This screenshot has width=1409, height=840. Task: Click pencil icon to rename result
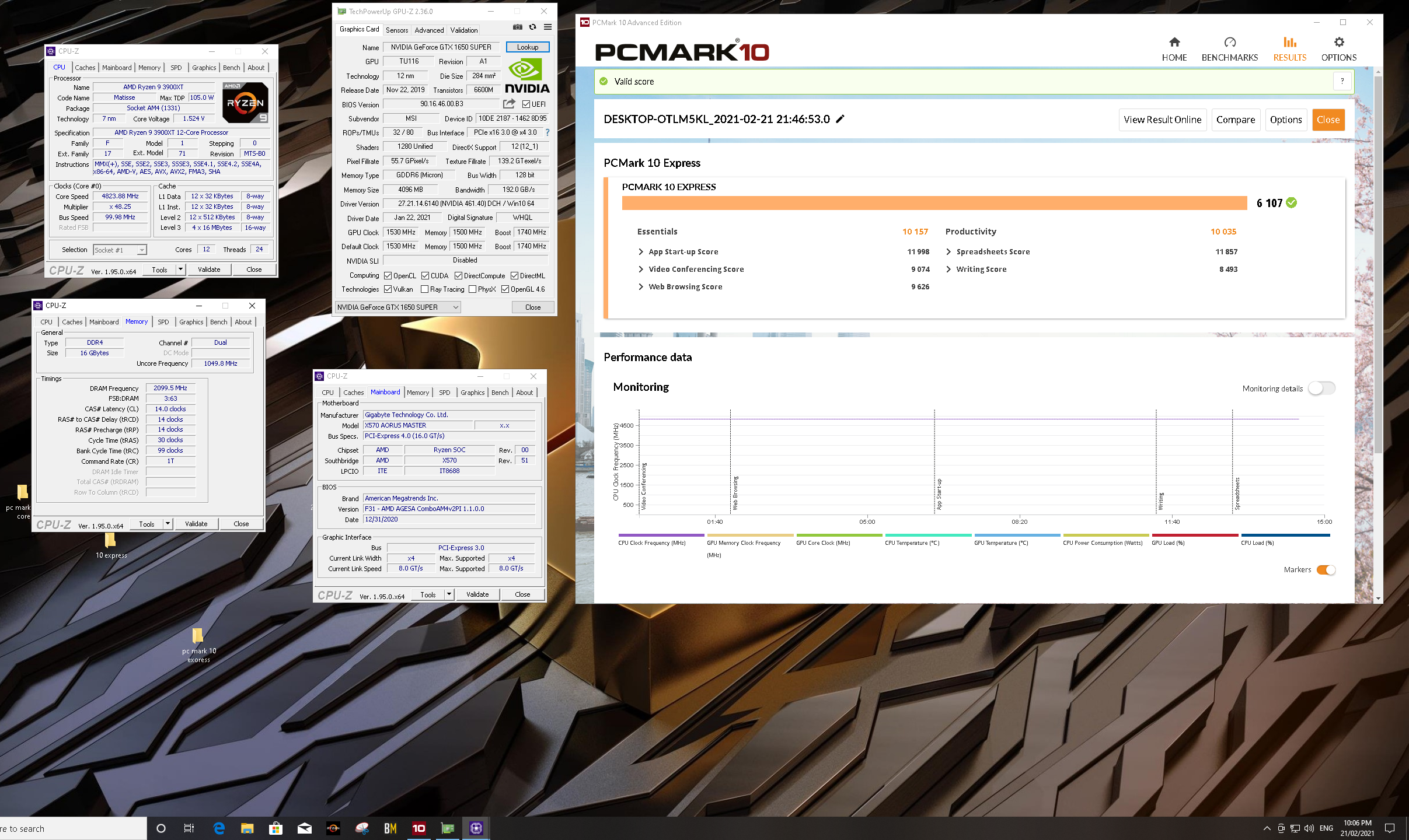click(840, 119)
